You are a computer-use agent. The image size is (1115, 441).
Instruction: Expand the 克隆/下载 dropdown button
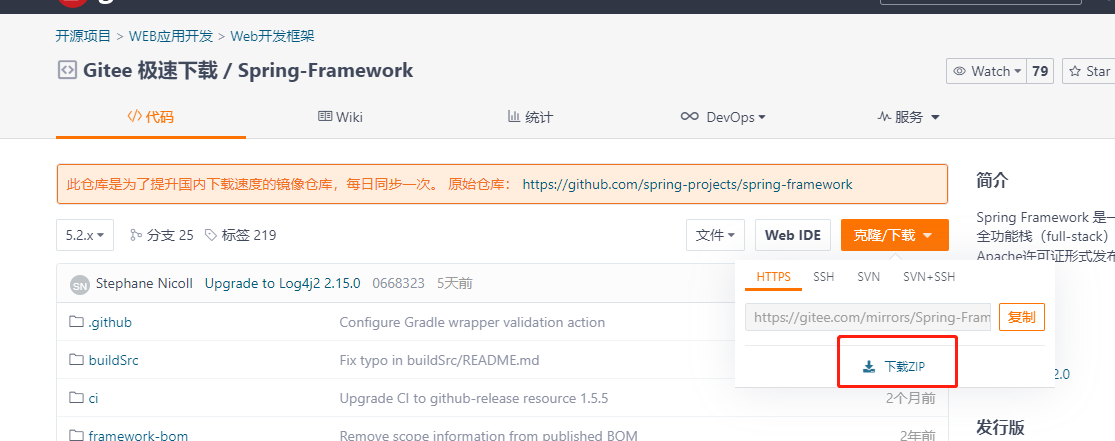[x=895, y=235]
